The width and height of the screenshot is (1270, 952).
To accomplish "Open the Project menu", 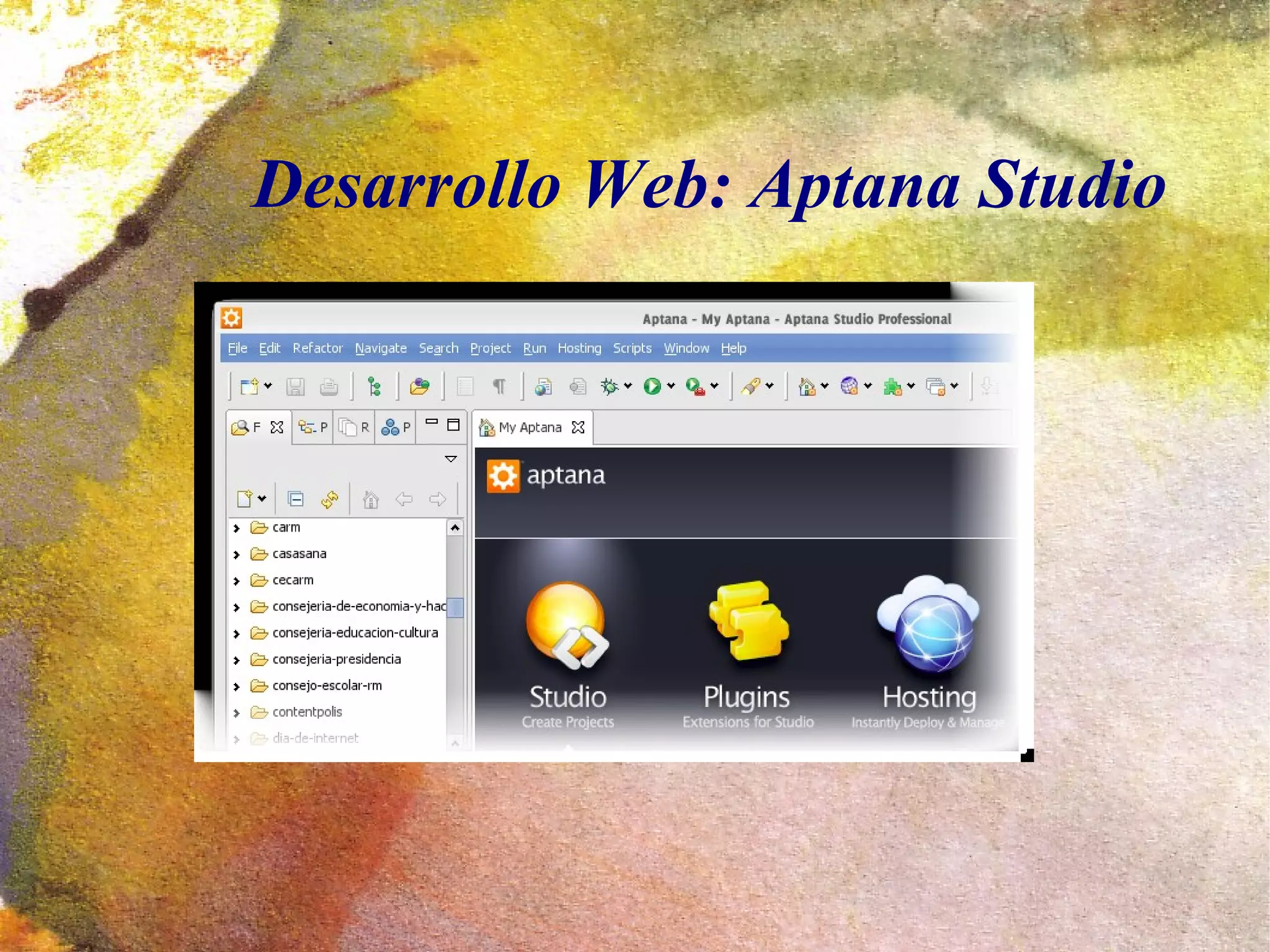I will 491,349.
